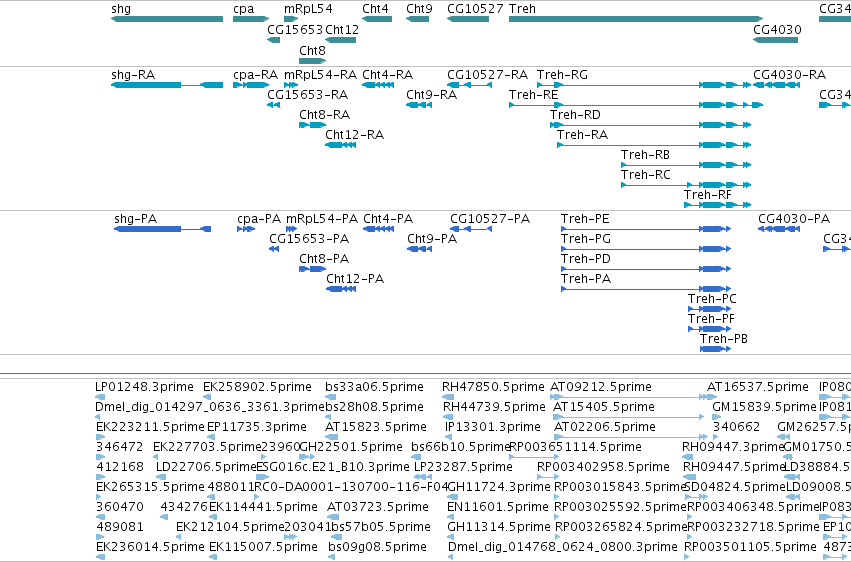851x562 pixels.
Task: Click the Treh-PG protein feature
Action: coord(646,249)
